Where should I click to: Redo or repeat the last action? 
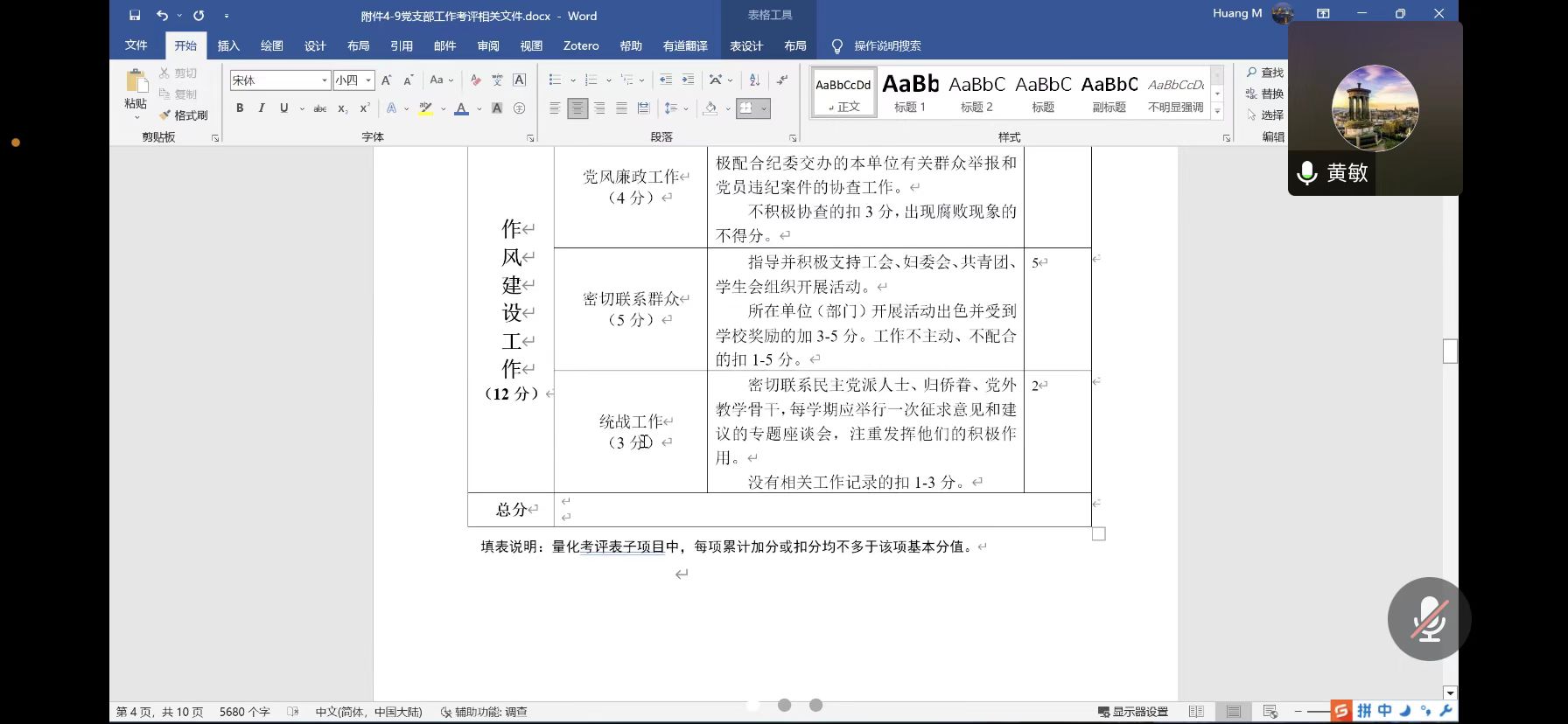point(199,15)
